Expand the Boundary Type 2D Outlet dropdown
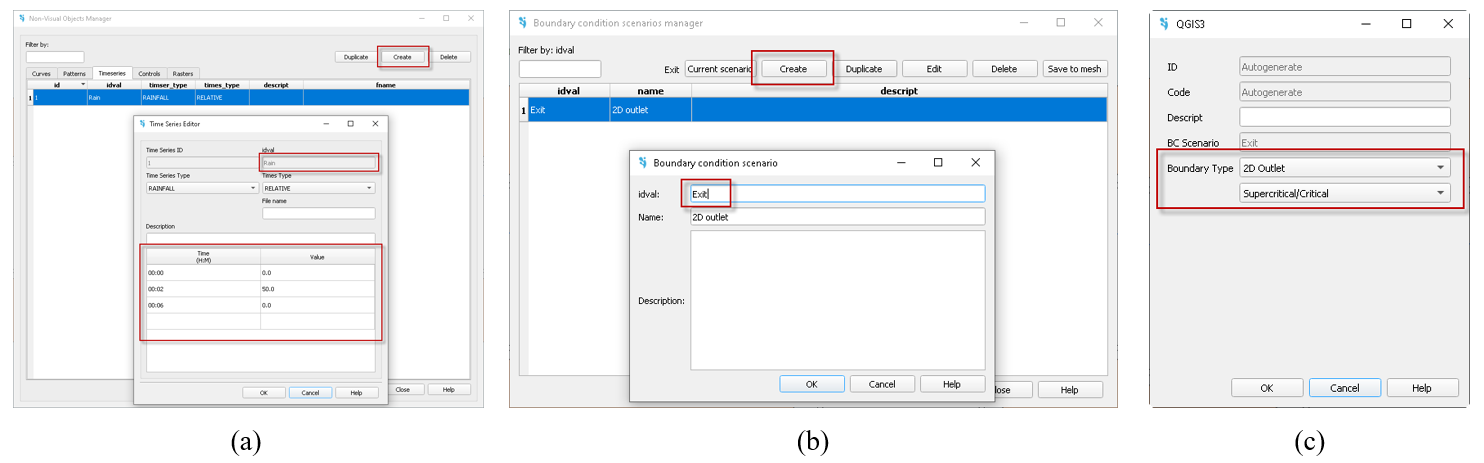The image size is (1484, 463). click(x=1344, y=168)
